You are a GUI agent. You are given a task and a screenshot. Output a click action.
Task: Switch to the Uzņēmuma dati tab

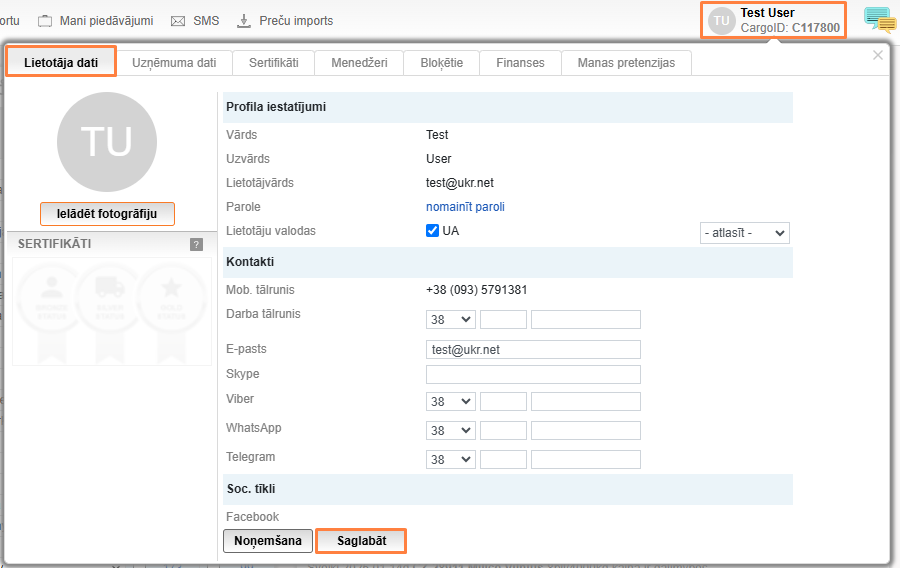174,62
